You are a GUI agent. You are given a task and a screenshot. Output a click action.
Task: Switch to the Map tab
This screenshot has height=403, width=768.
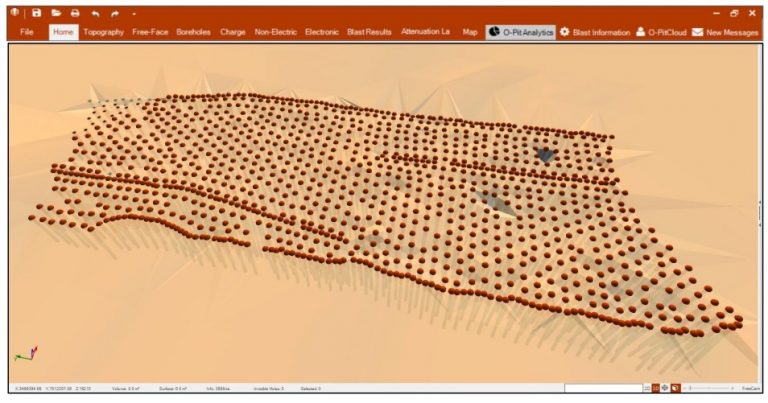pos(470,32)
